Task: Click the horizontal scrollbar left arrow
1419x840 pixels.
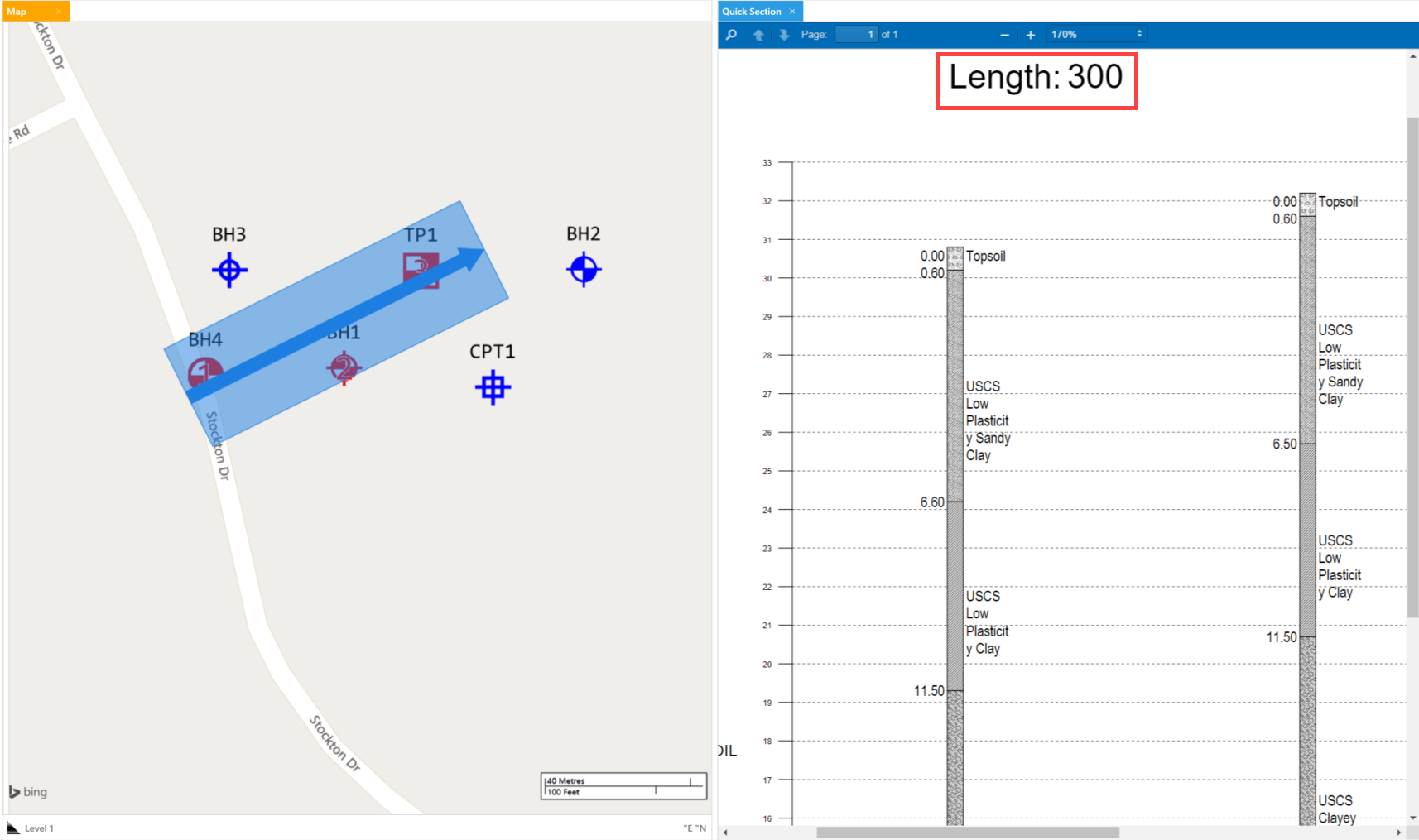Action: click(x=725, y=833)
